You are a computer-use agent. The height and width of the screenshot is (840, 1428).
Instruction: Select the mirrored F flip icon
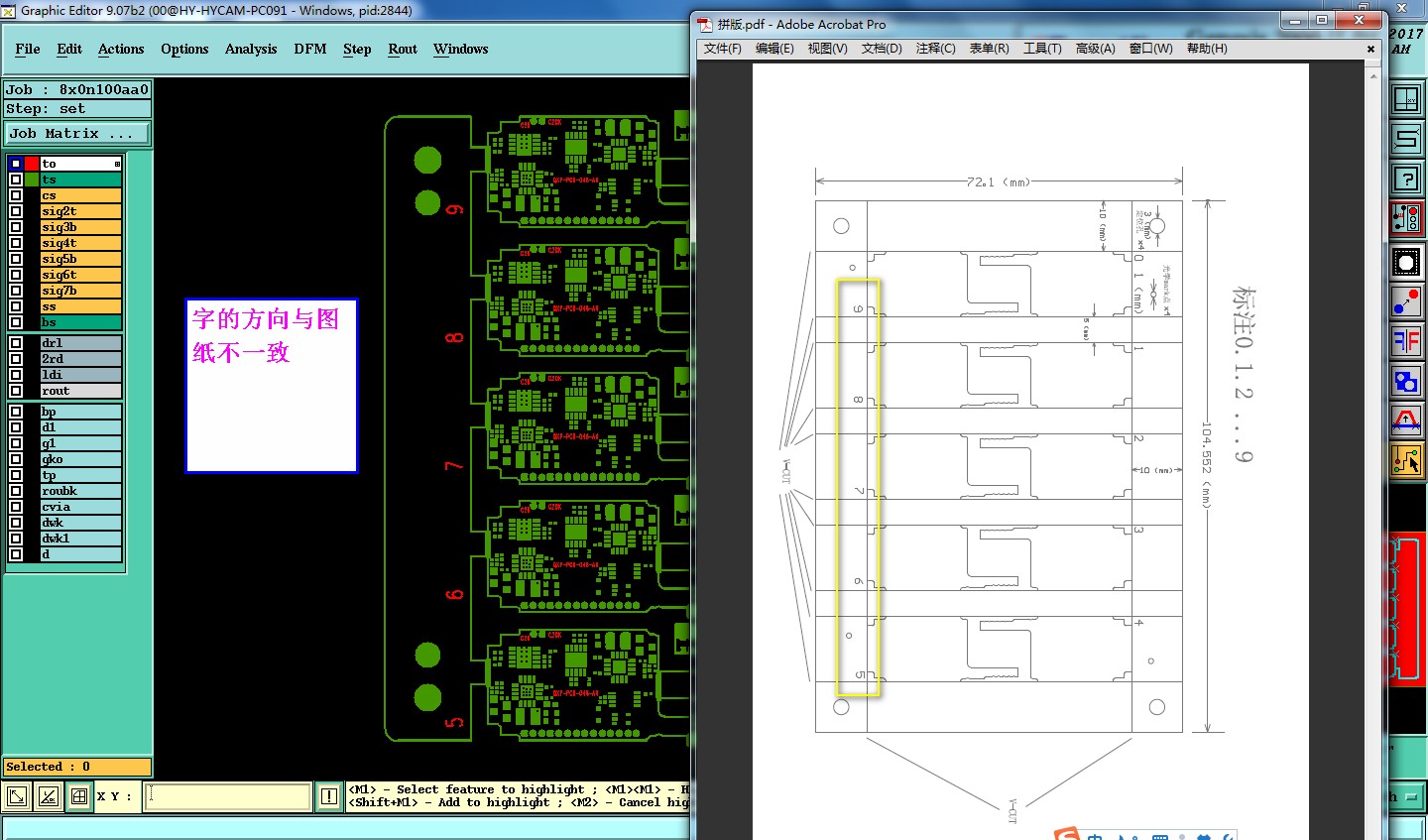[x=1406, y=341]
